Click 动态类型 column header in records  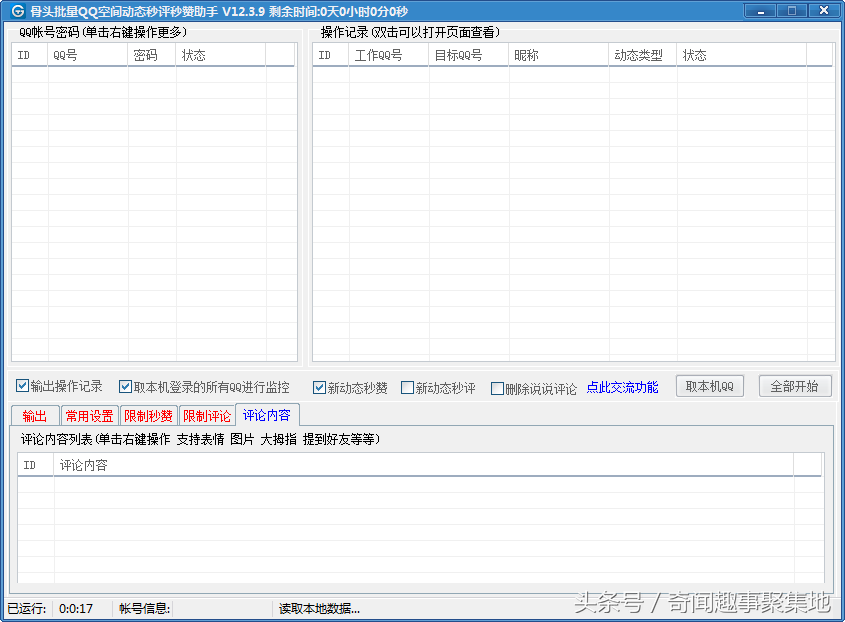click(x=642, y=55)
